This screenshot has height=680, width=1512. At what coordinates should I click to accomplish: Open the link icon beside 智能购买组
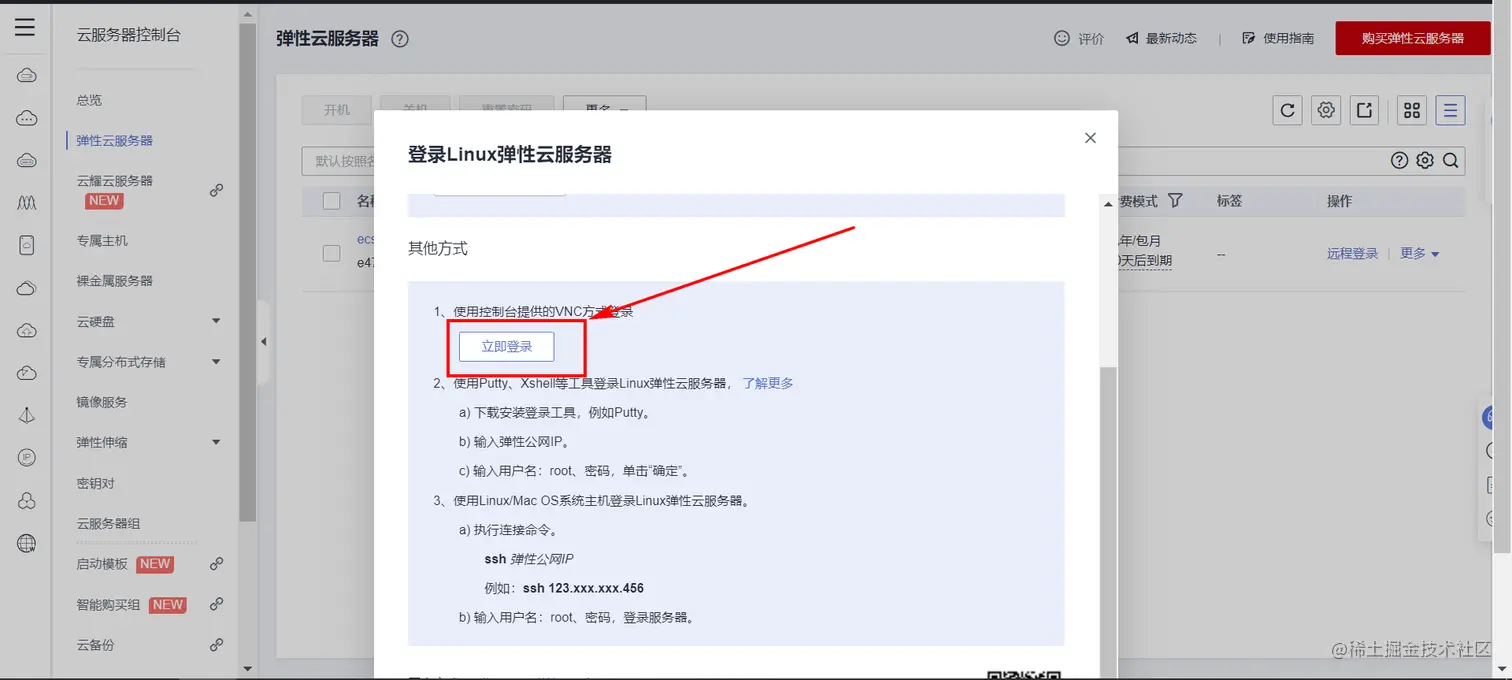pos(216,604)
